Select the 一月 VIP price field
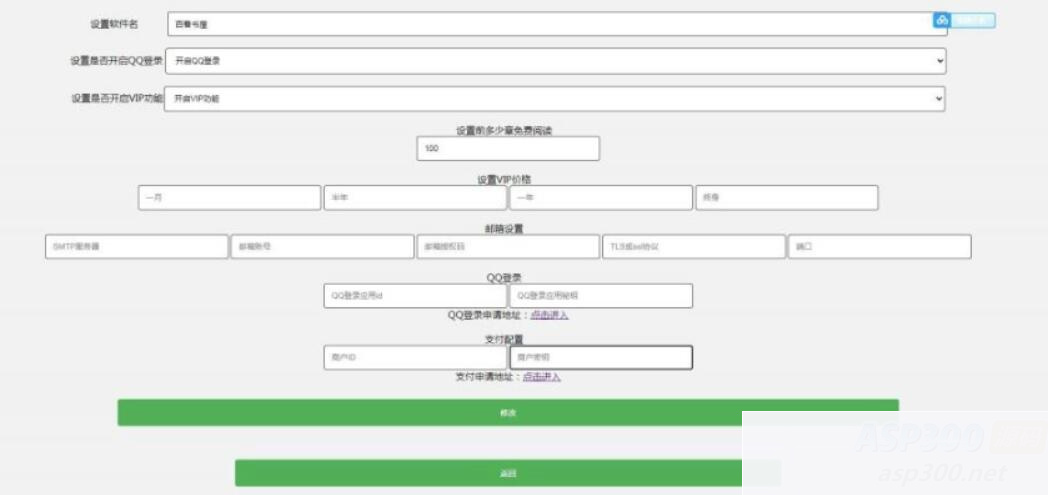The image size is (1048, 495). pos(229,198)
